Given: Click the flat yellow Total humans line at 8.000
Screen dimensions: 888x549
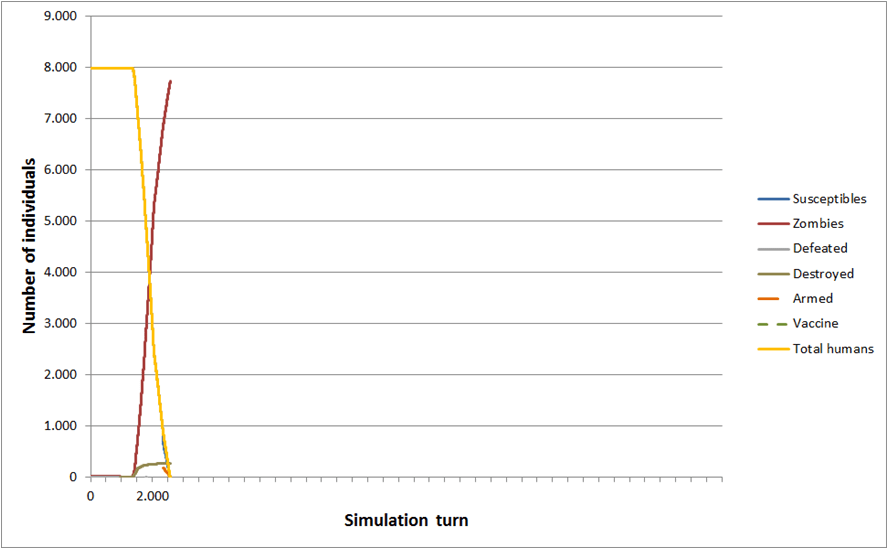Looking at the screenshot, I should click(x=110, y=68).
